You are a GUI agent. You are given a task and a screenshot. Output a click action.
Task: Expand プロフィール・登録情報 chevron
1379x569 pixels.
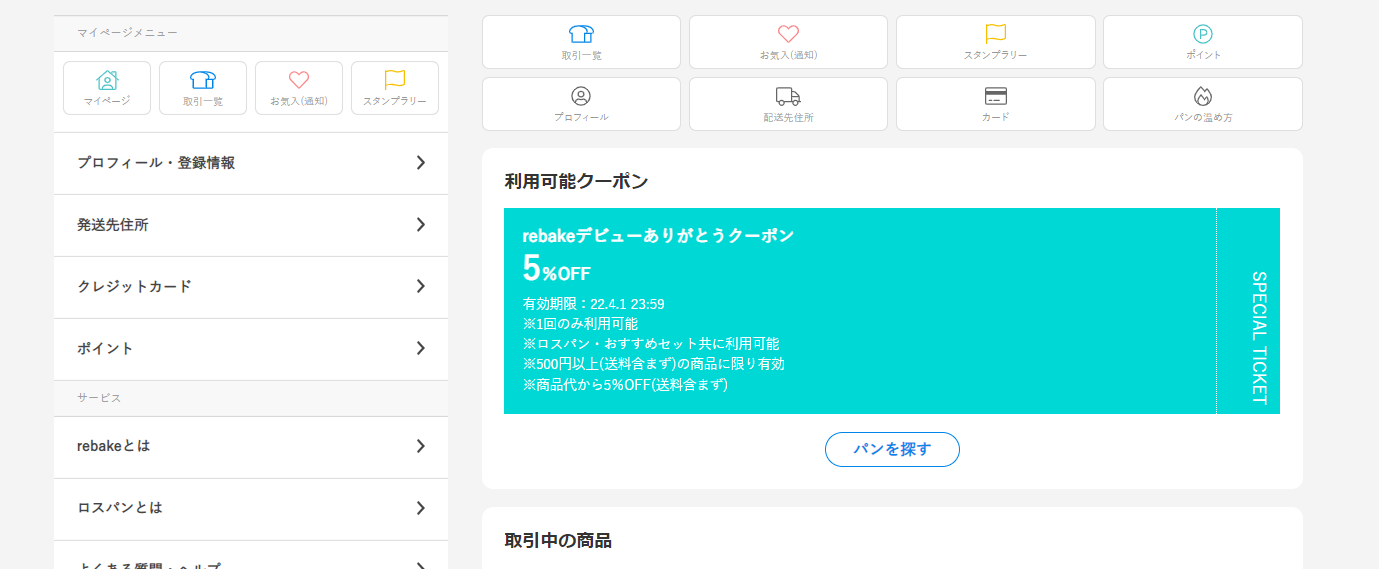point(421,162)
